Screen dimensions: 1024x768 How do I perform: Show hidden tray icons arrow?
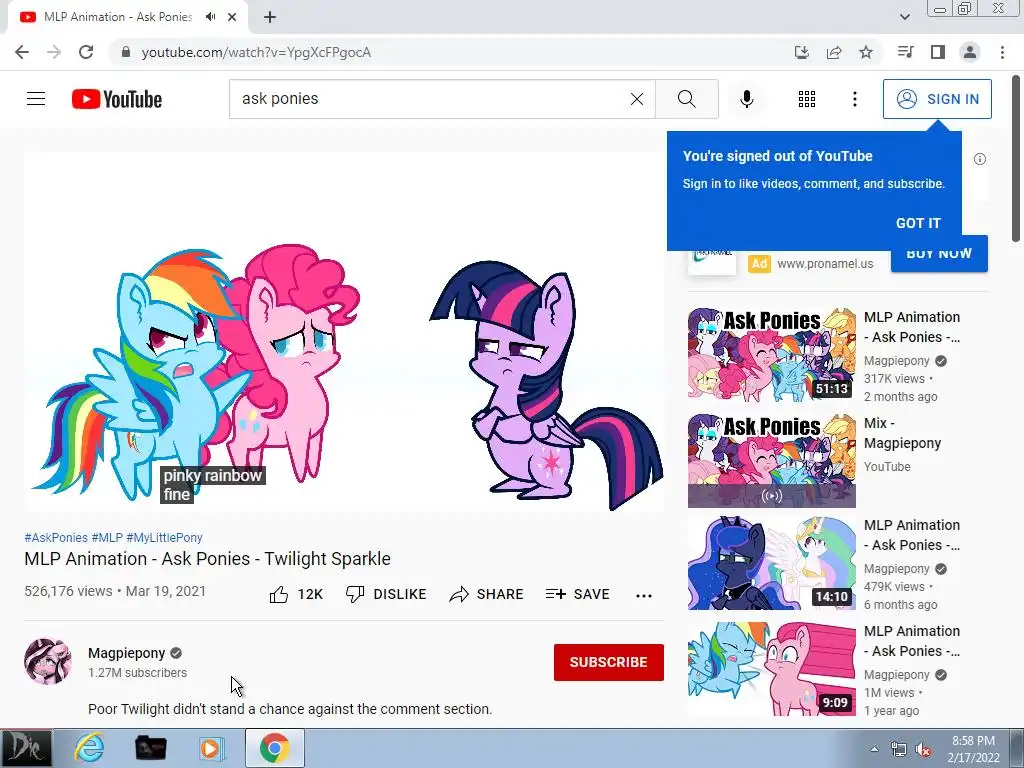(874, 749)
